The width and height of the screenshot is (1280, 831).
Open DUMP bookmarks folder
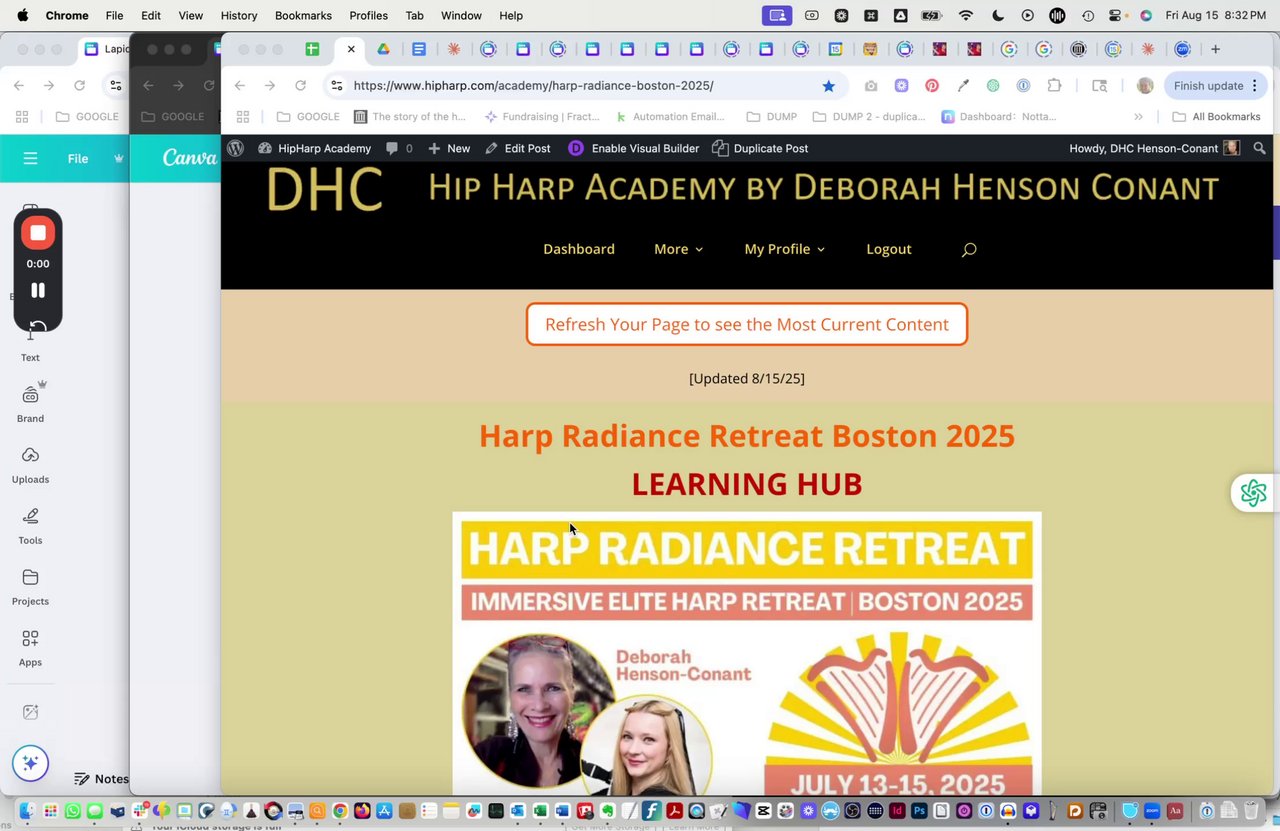tap(771, 117)
